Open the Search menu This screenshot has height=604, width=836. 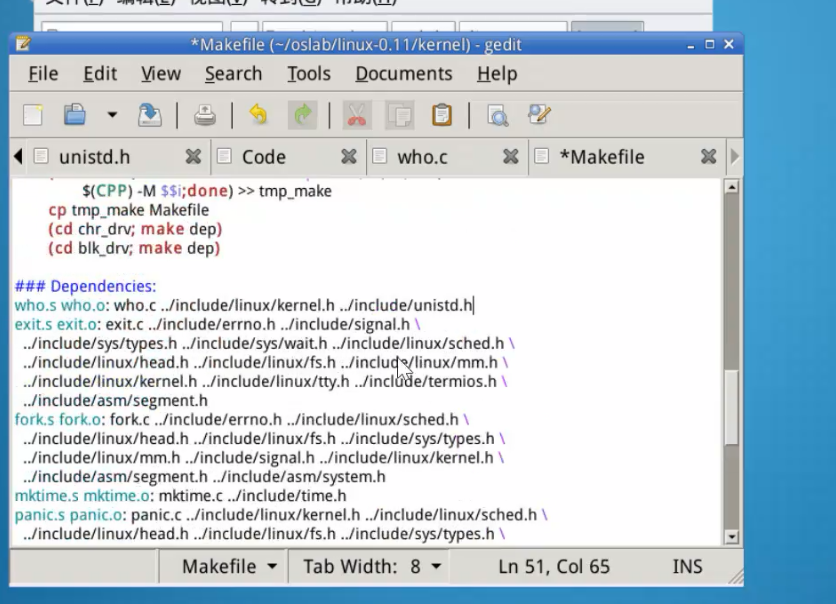[x=233, y=74]
